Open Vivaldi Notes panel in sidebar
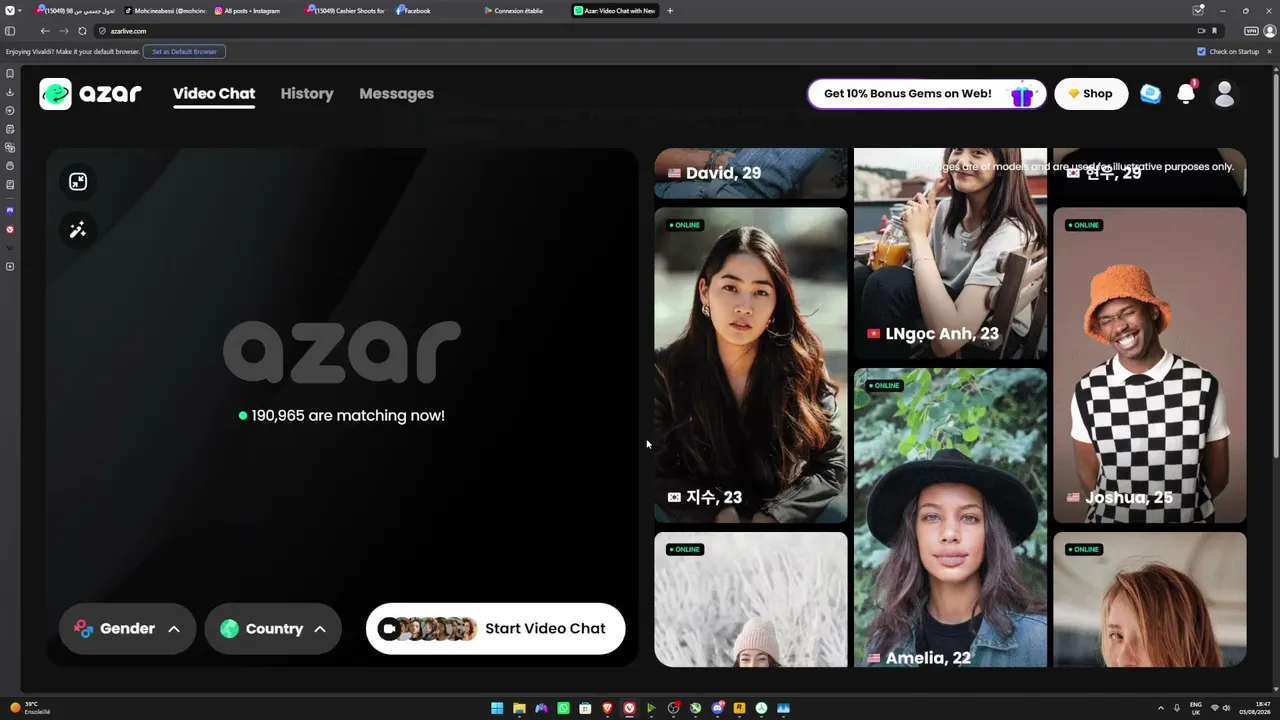1280x720 pixels. pos(10,129)
